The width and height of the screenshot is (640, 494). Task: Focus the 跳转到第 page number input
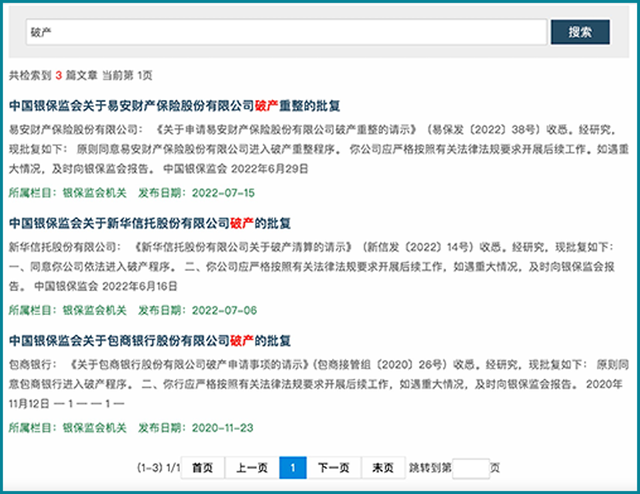click(x=471, y=468)
